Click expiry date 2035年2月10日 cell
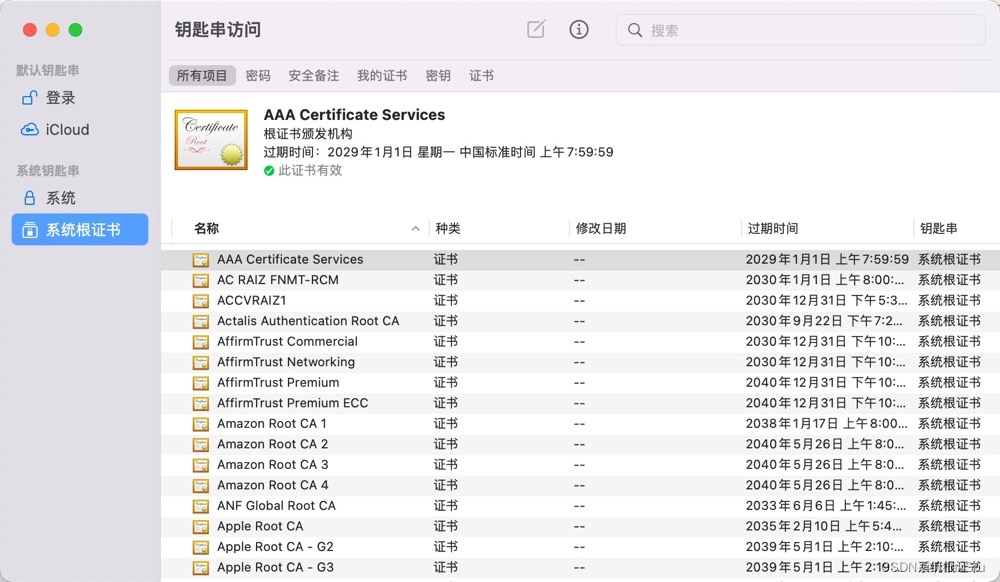1000x582 pixels. pyautogui.click(x=824, y=526)
